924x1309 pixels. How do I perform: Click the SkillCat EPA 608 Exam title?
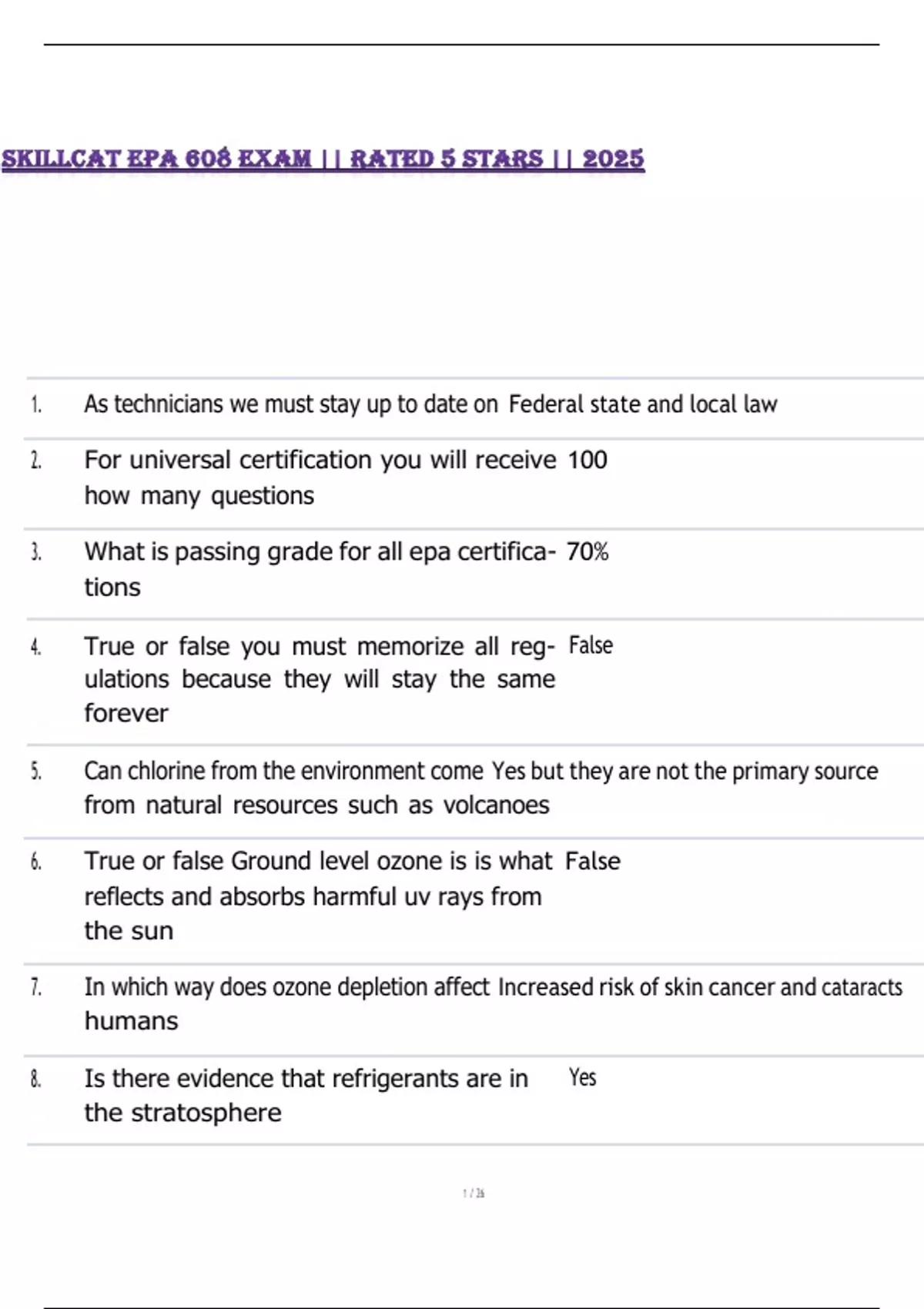click(x=323, y=159)
